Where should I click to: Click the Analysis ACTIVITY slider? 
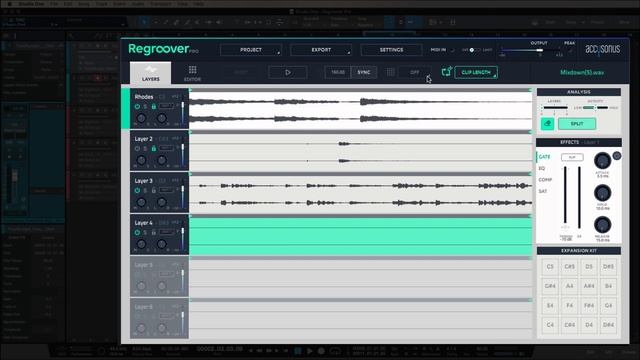point(596,108)
